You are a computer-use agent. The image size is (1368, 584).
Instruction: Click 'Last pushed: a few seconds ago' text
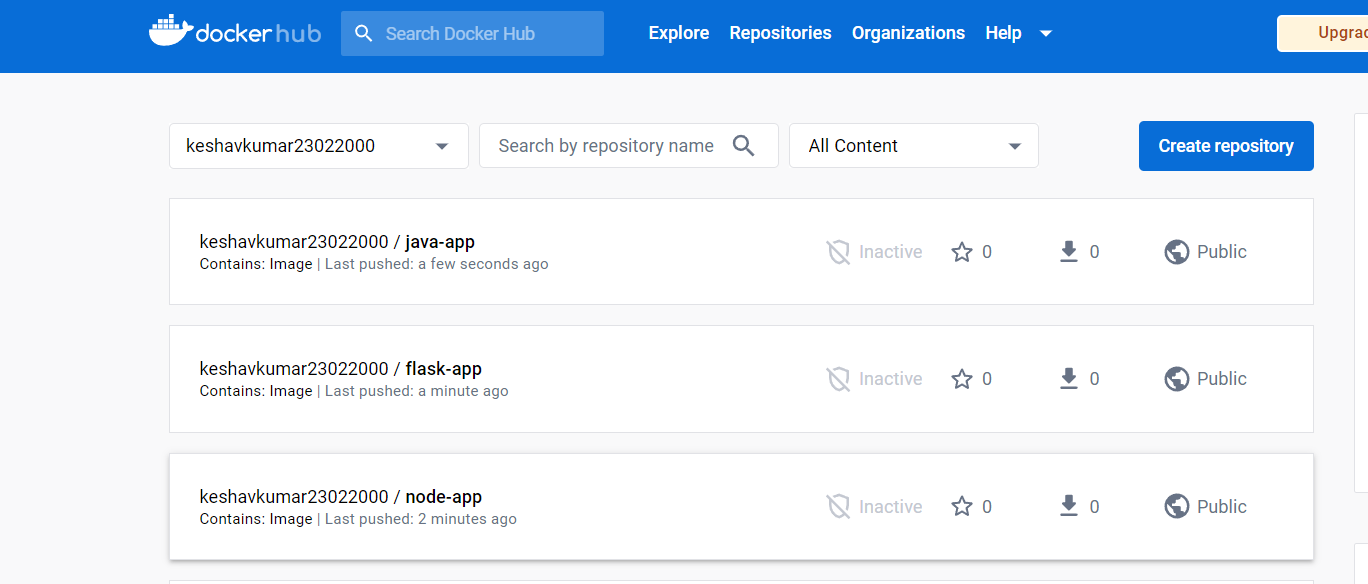pyautogui.click(x=437, y=264)
